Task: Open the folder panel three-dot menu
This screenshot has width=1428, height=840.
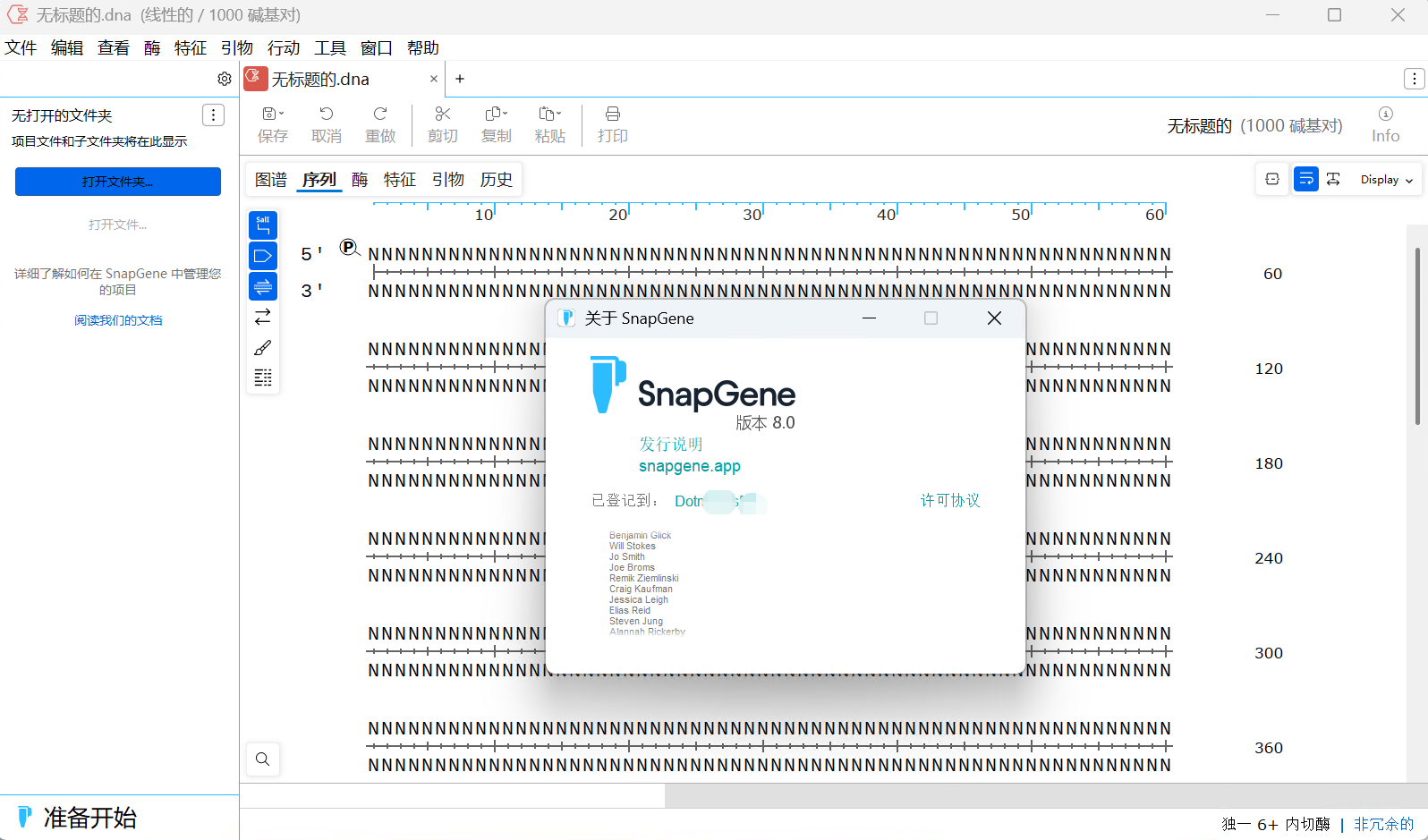Action: (213, 115)
